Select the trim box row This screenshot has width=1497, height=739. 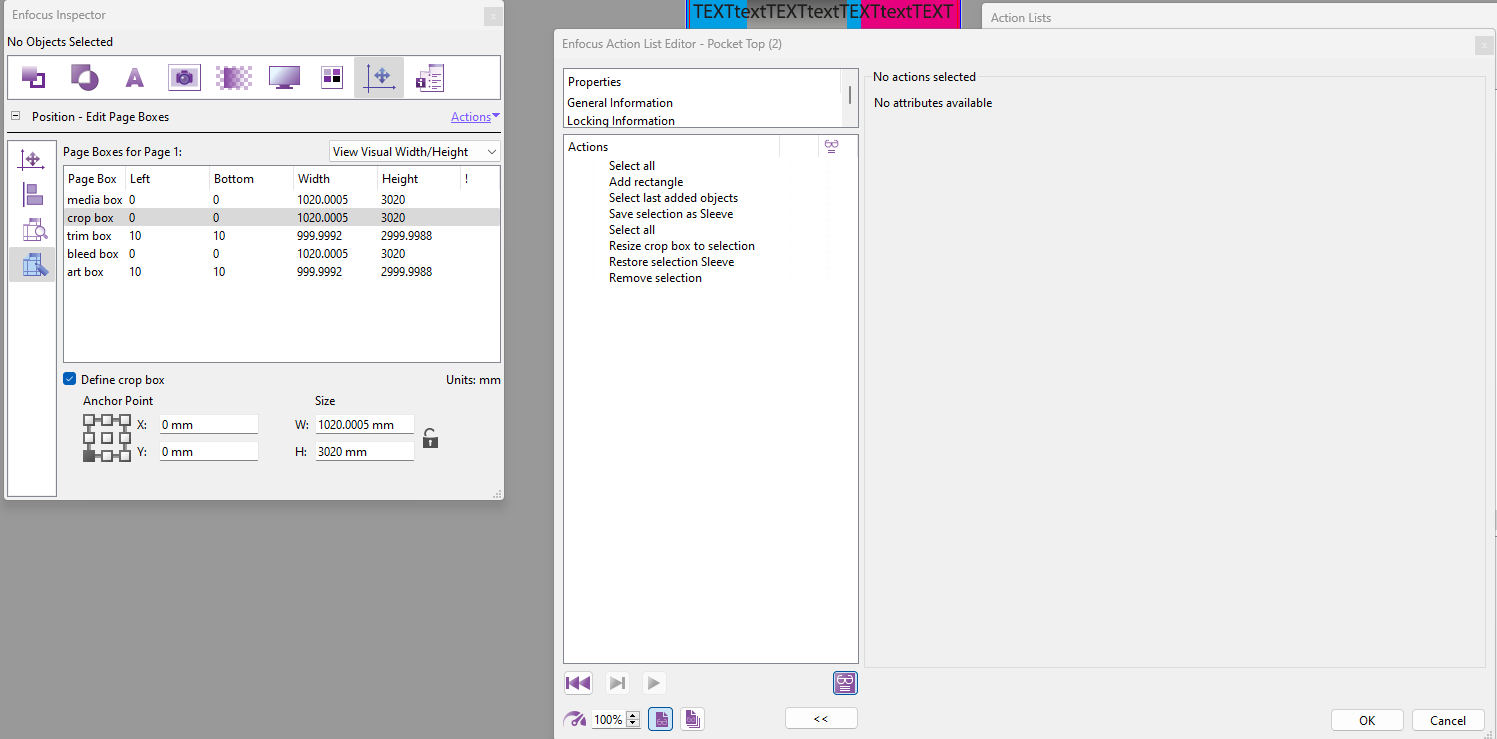281,236
